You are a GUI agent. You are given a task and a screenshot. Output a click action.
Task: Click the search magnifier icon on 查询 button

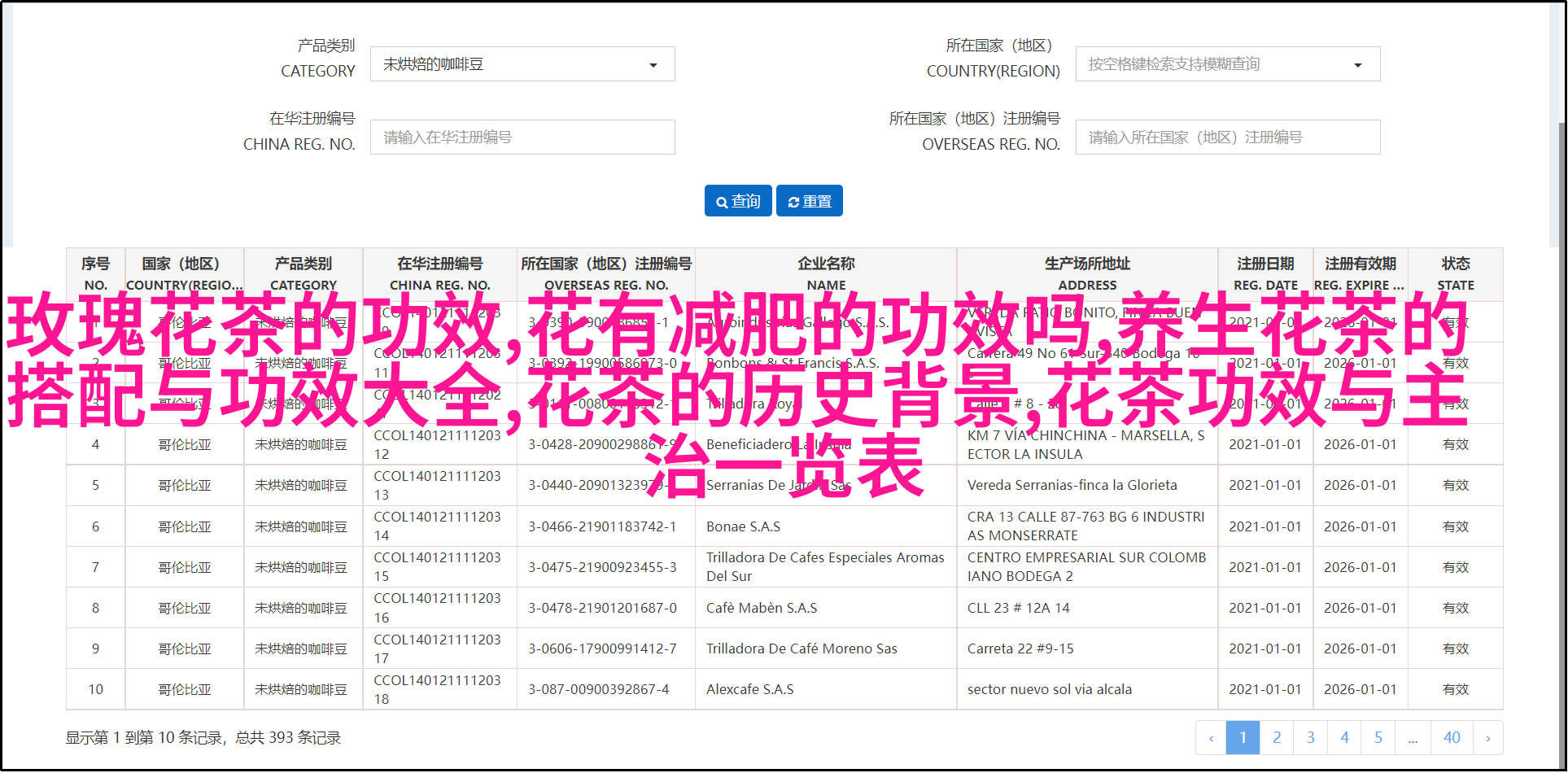[x=721, y=202]
